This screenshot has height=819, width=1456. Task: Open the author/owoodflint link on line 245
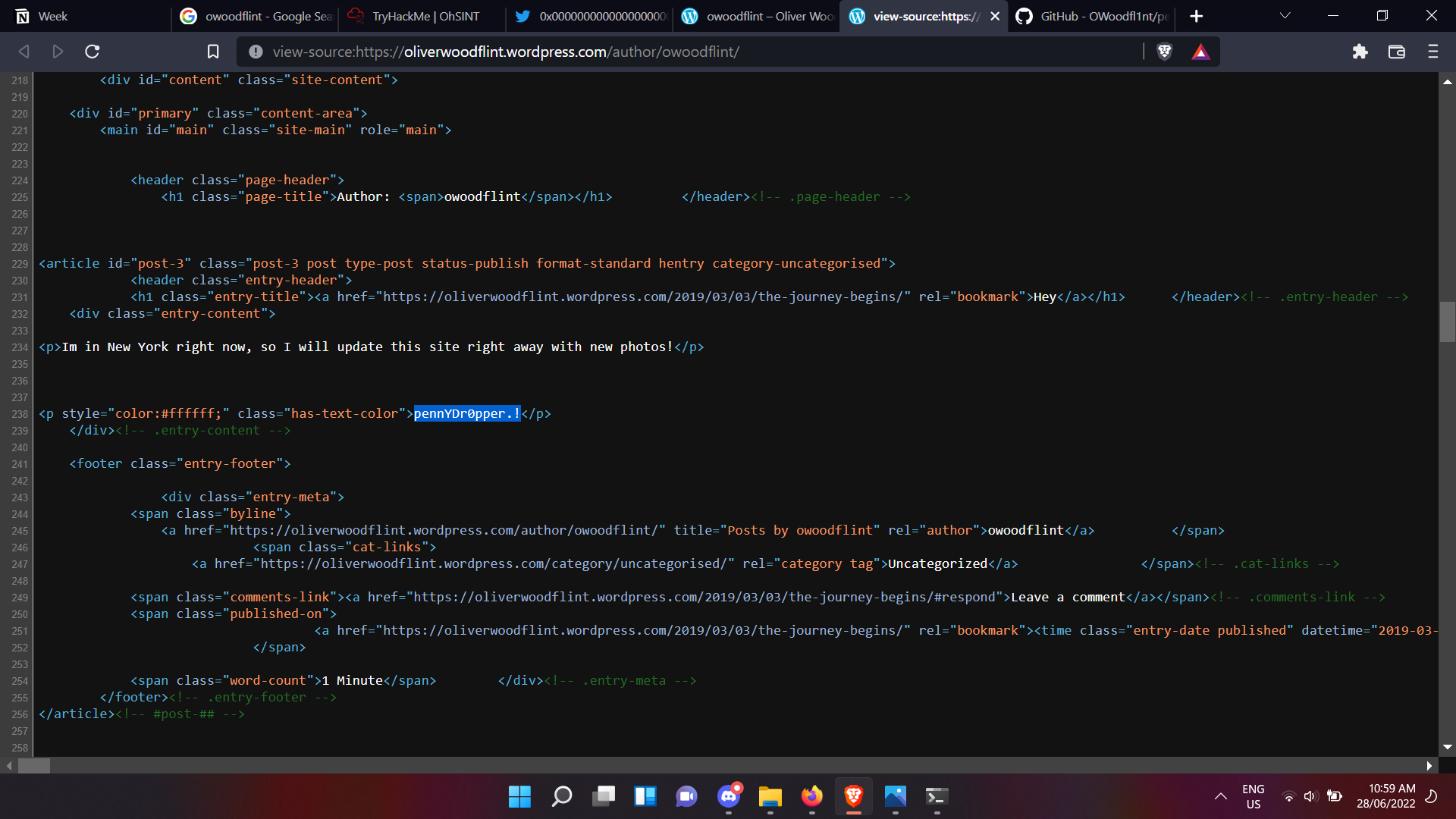[x=444, y=530]
